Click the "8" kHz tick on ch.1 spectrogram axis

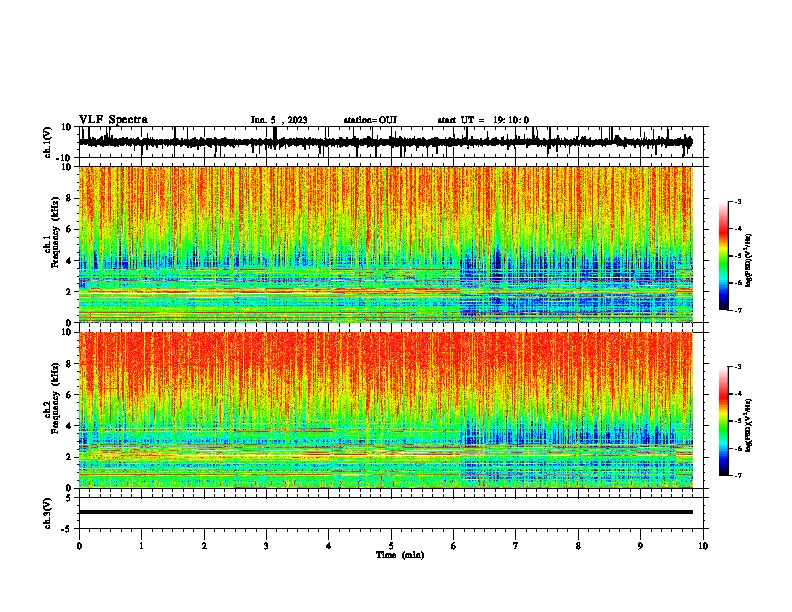point(69,198)
